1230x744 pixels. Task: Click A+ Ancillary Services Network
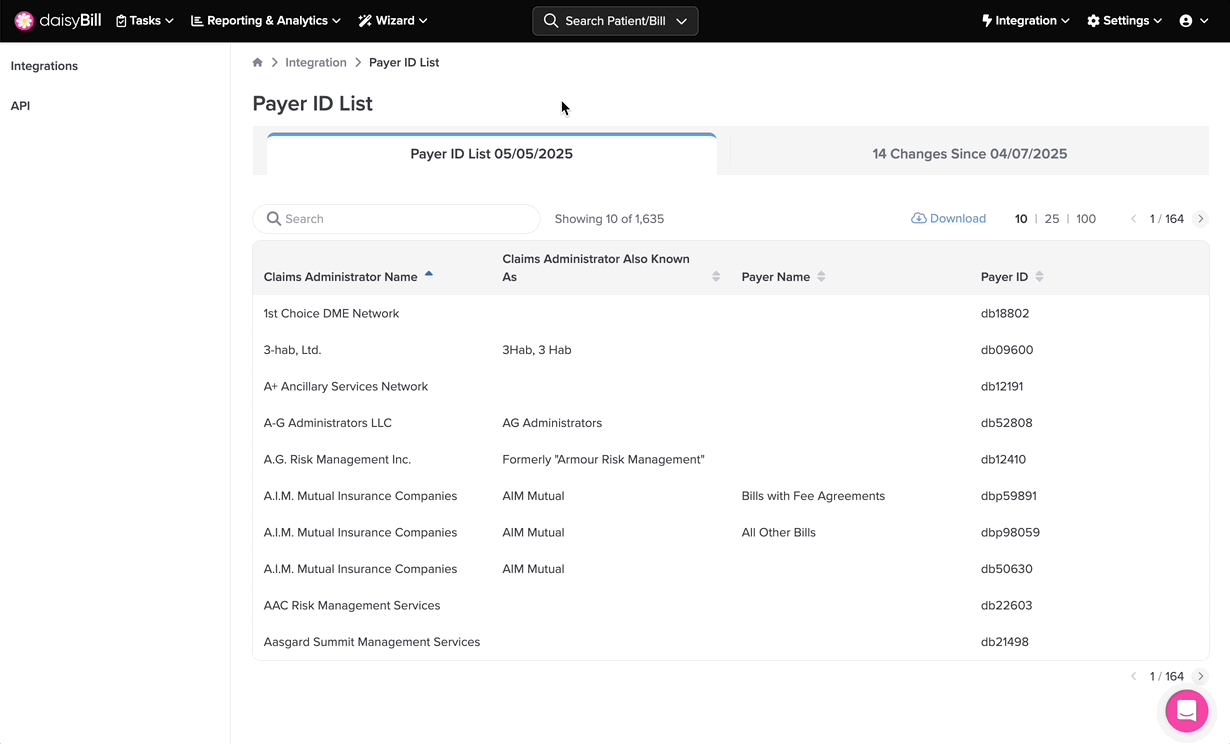[x=346, y=387]
